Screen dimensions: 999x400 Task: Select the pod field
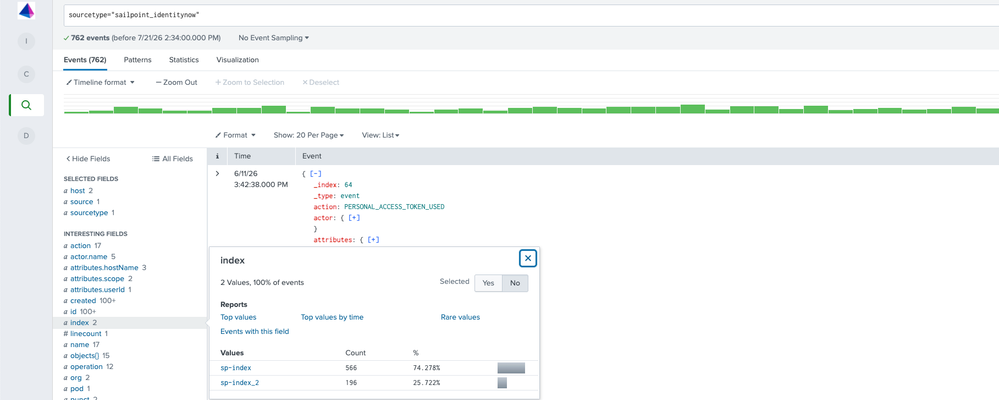click(x=77, y=389)
